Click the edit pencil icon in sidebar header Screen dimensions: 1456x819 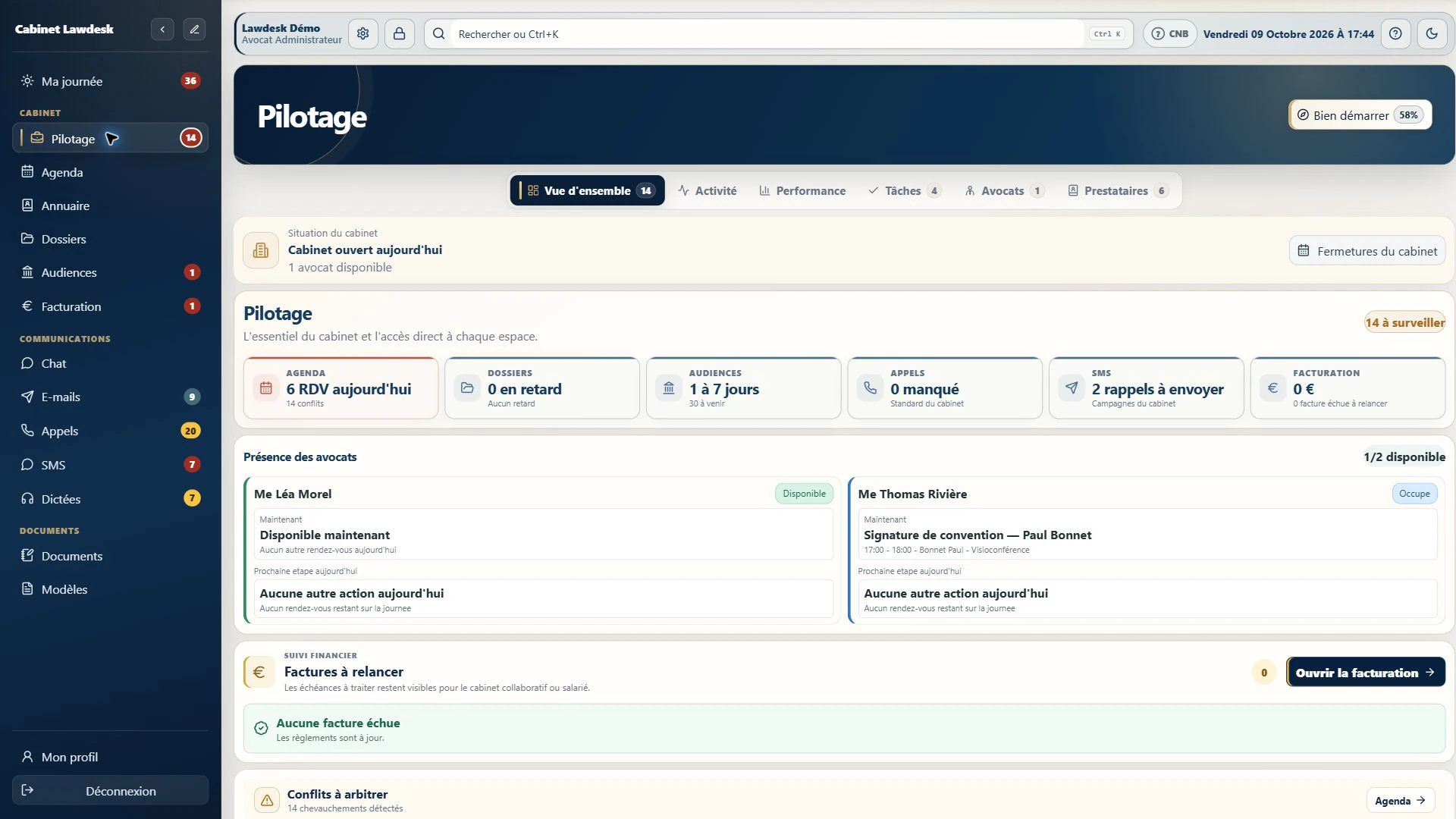point(194,30)
